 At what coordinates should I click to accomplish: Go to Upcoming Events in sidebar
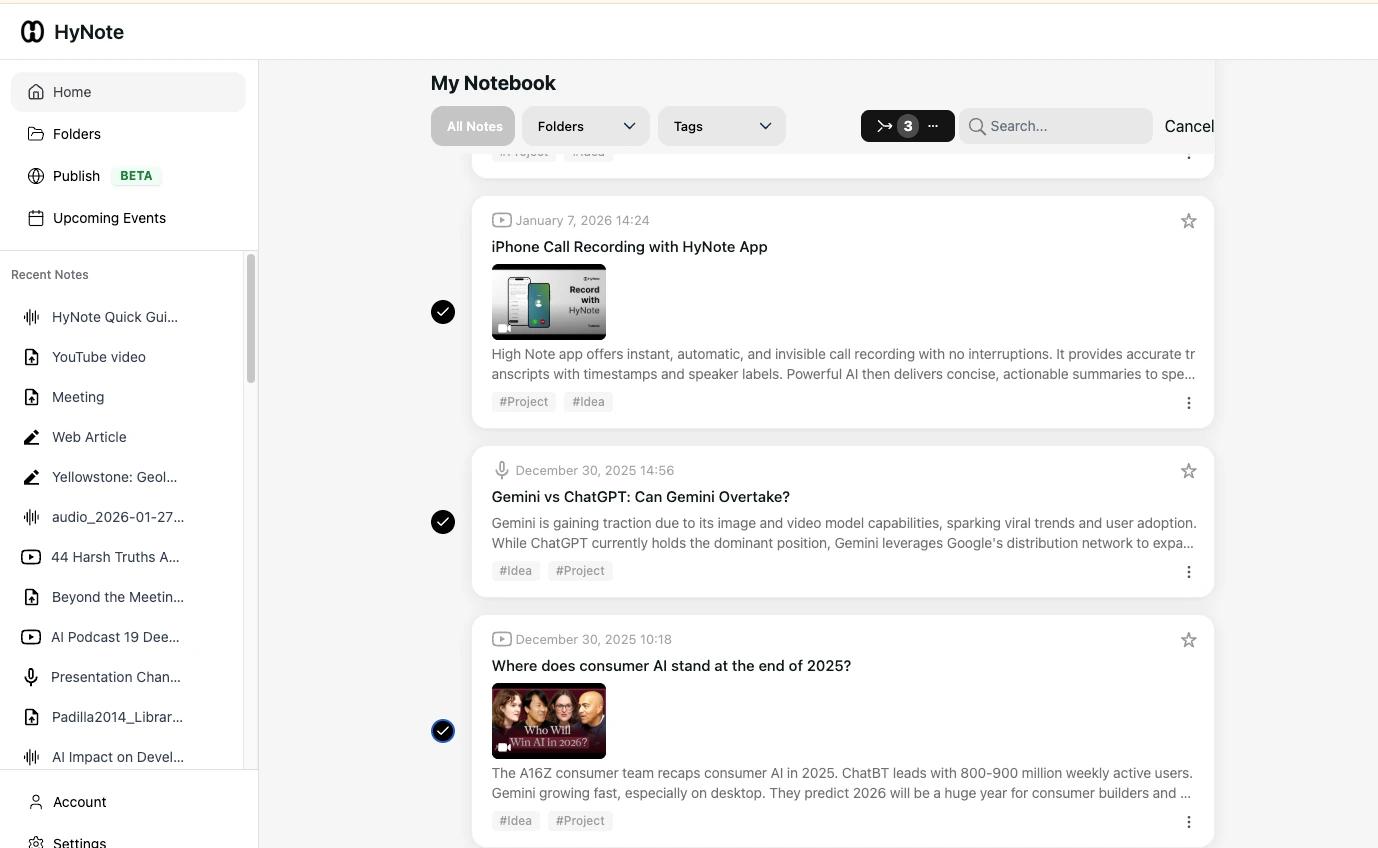point(109,218)
